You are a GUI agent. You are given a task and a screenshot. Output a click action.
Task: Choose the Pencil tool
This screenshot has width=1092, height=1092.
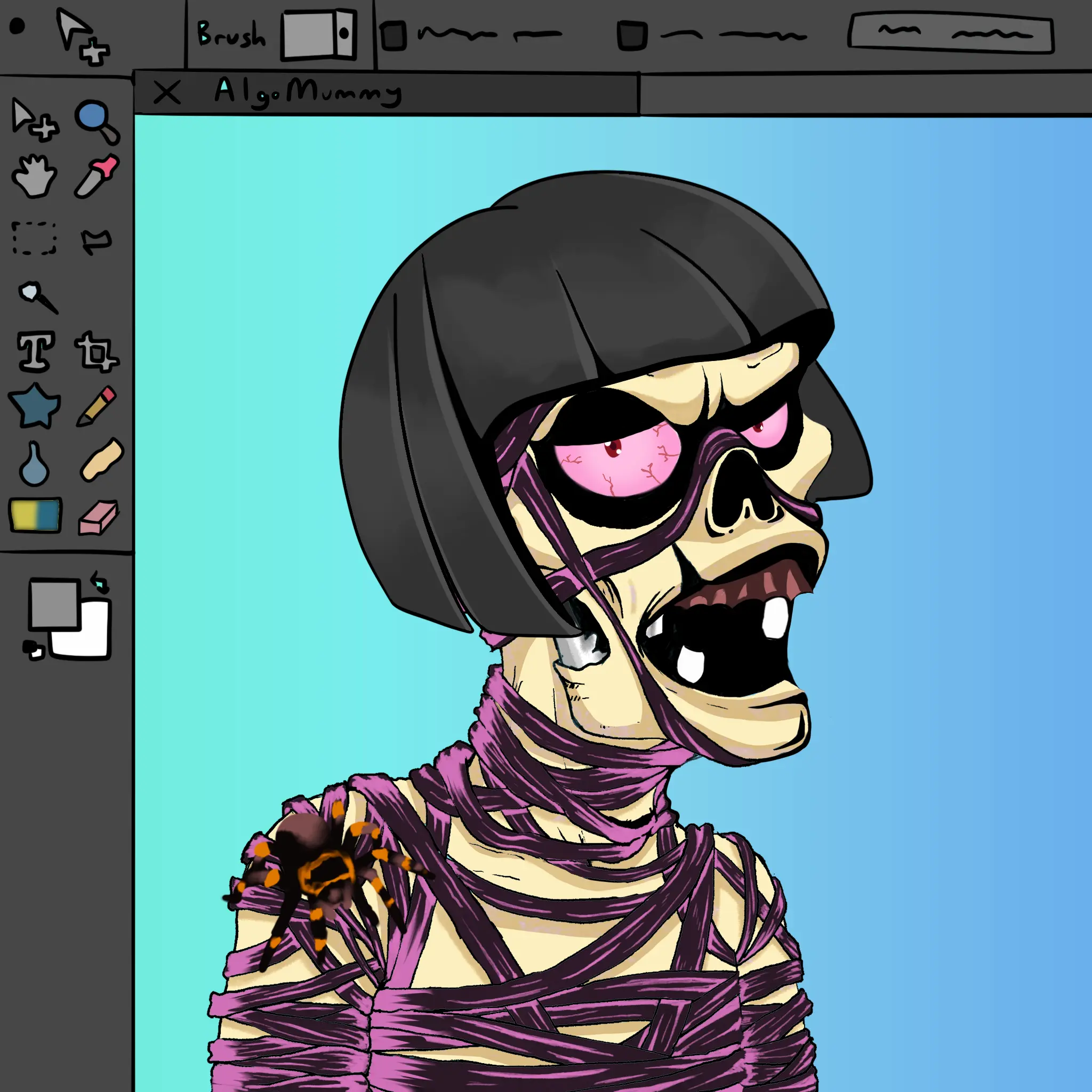pyautogui.click(x=97, y=406)
